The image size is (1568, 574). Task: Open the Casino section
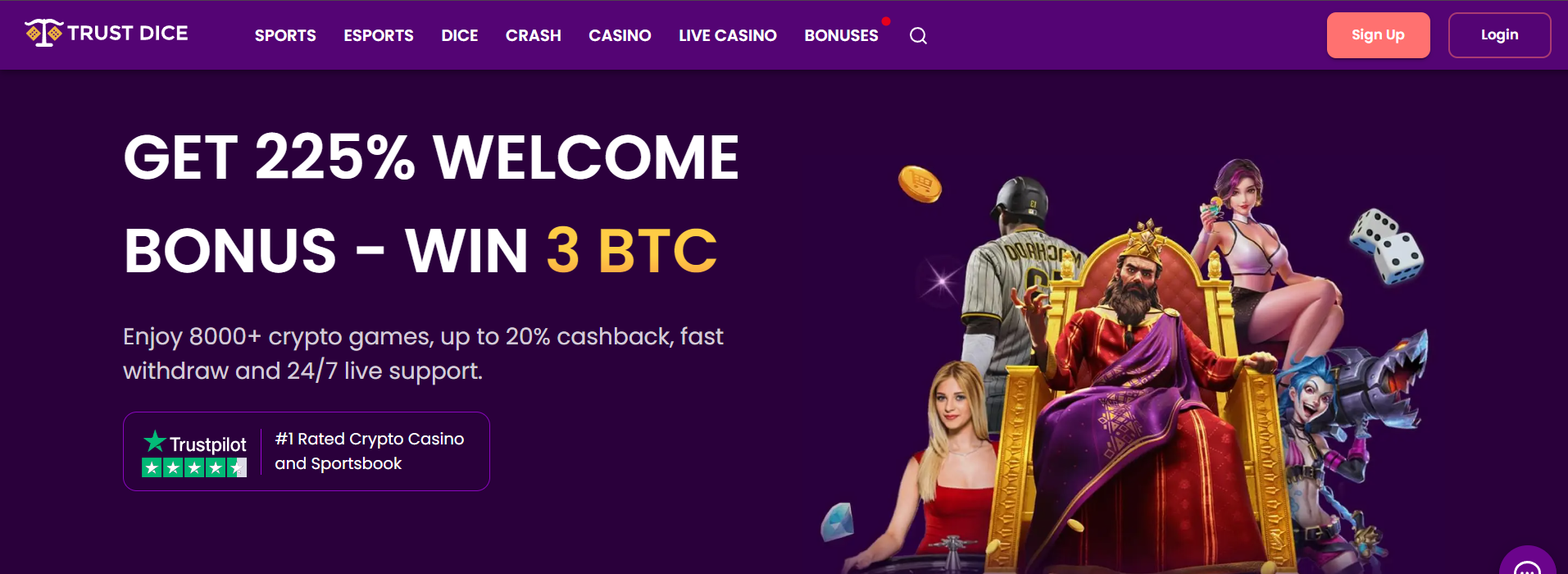[x=620, y=35]
